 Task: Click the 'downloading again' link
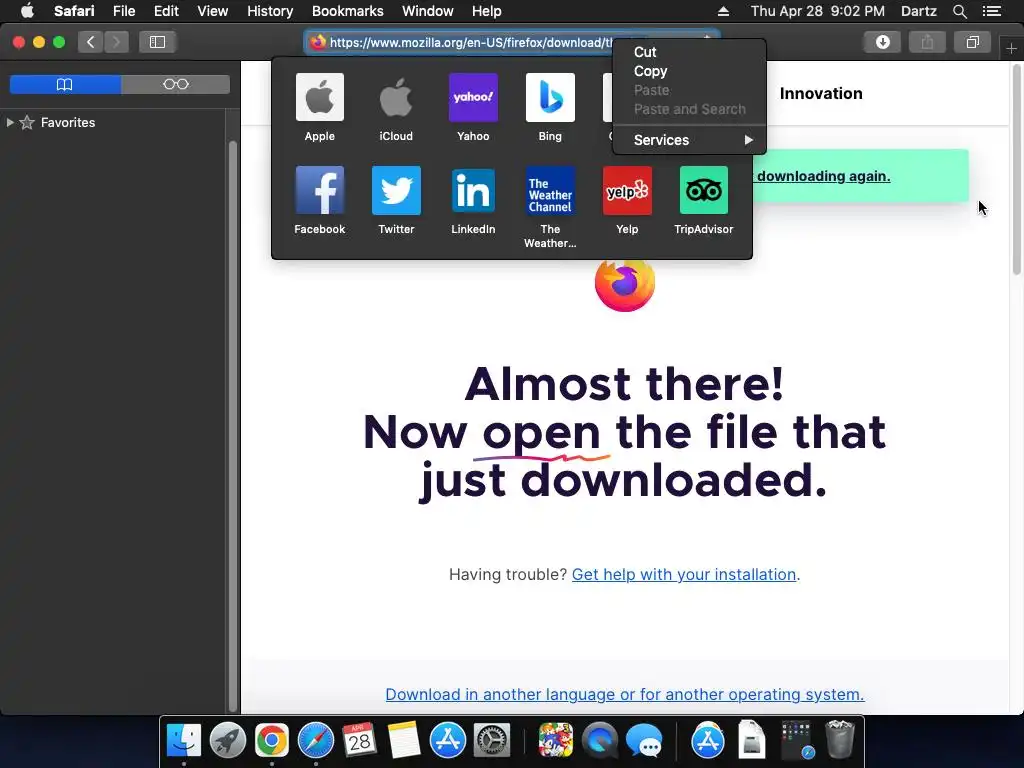coord(824,176)
